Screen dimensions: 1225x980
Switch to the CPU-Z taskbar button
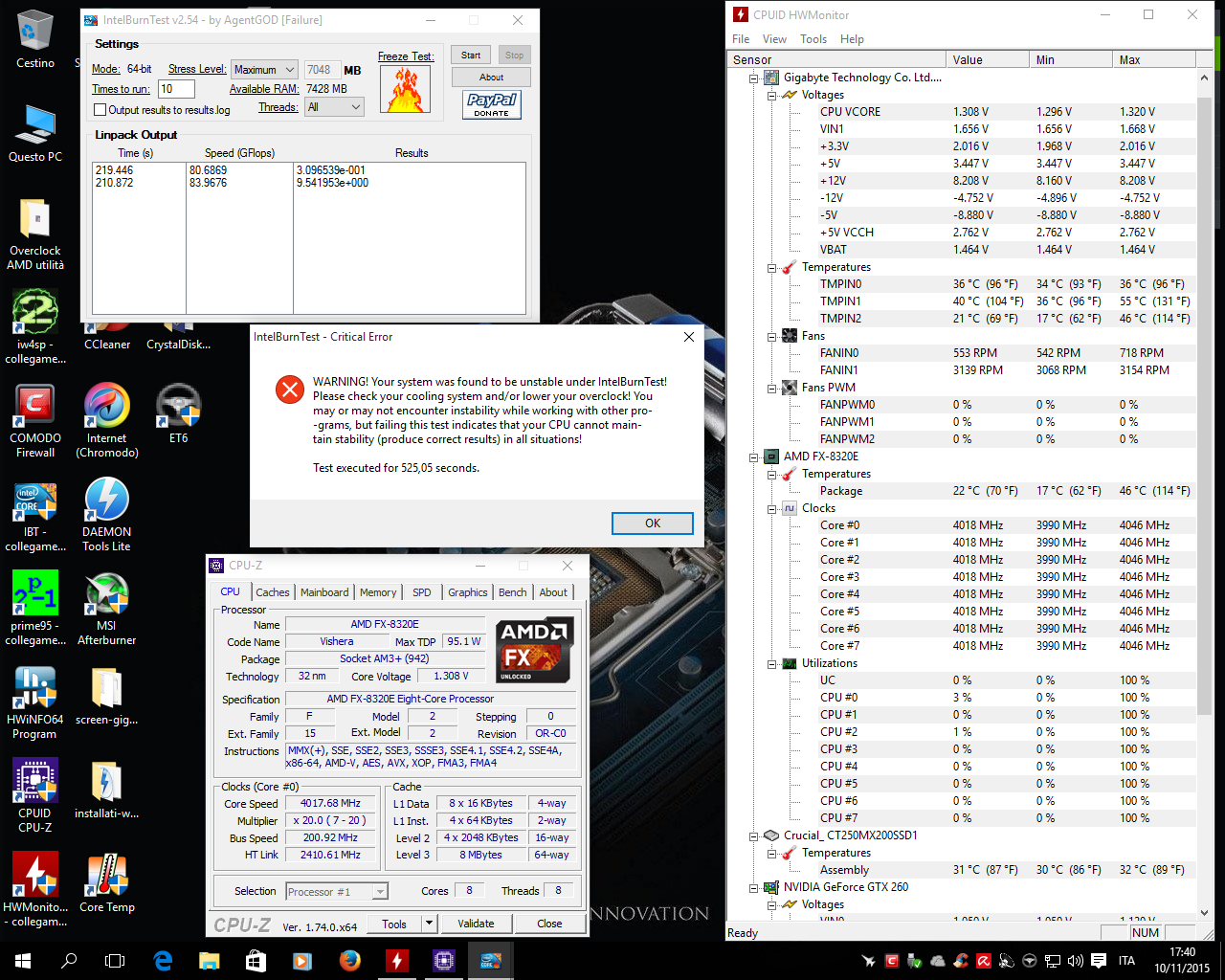coord(444,961)
